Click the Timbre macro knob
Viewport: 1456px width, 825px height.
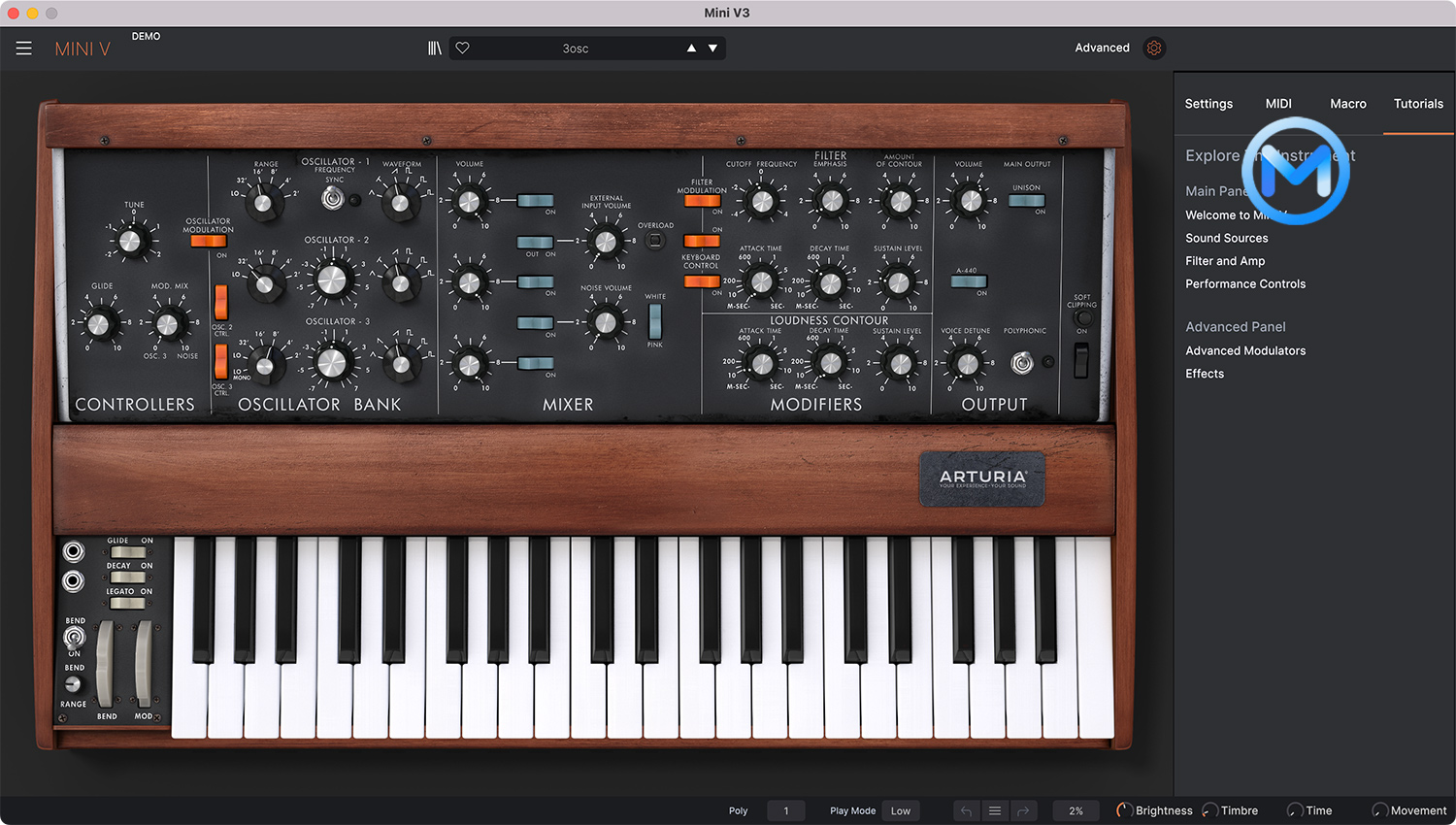click(1209, 810)
